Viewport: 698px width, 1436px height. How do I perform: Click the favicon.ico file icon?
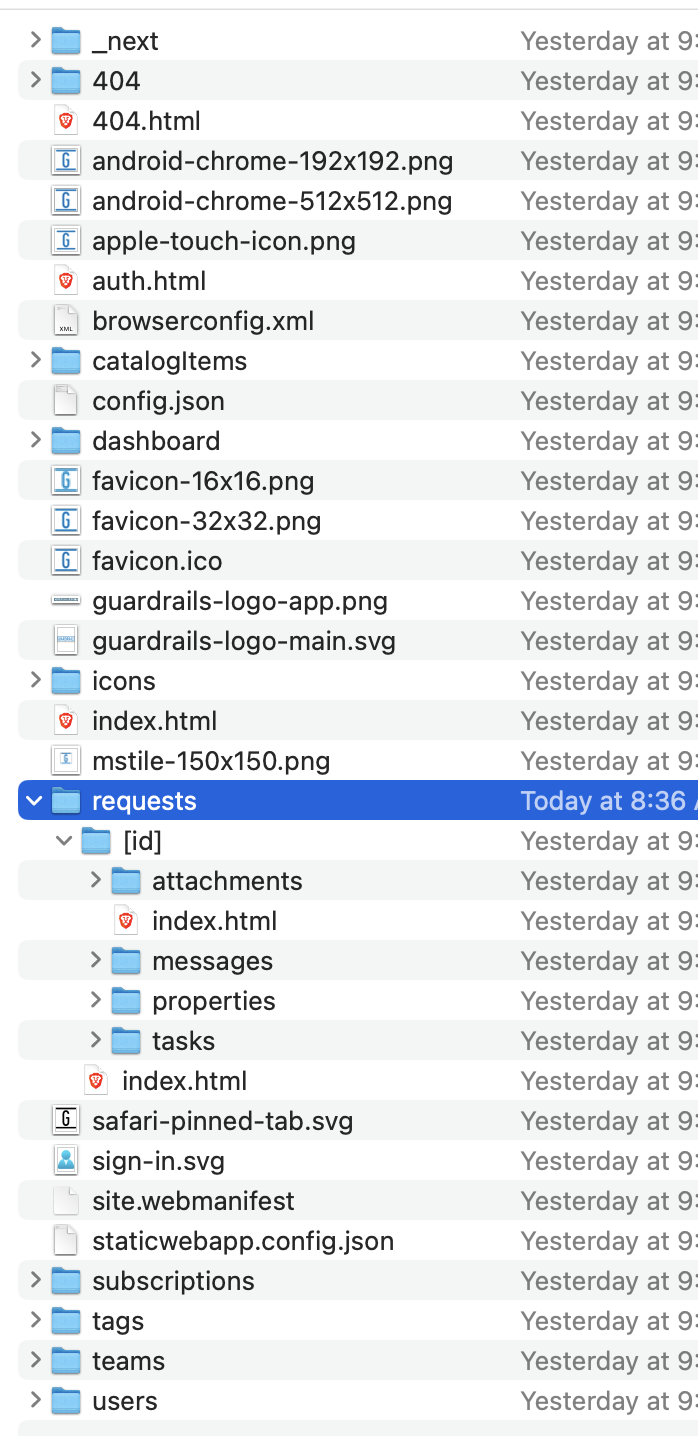click(66, 561)
